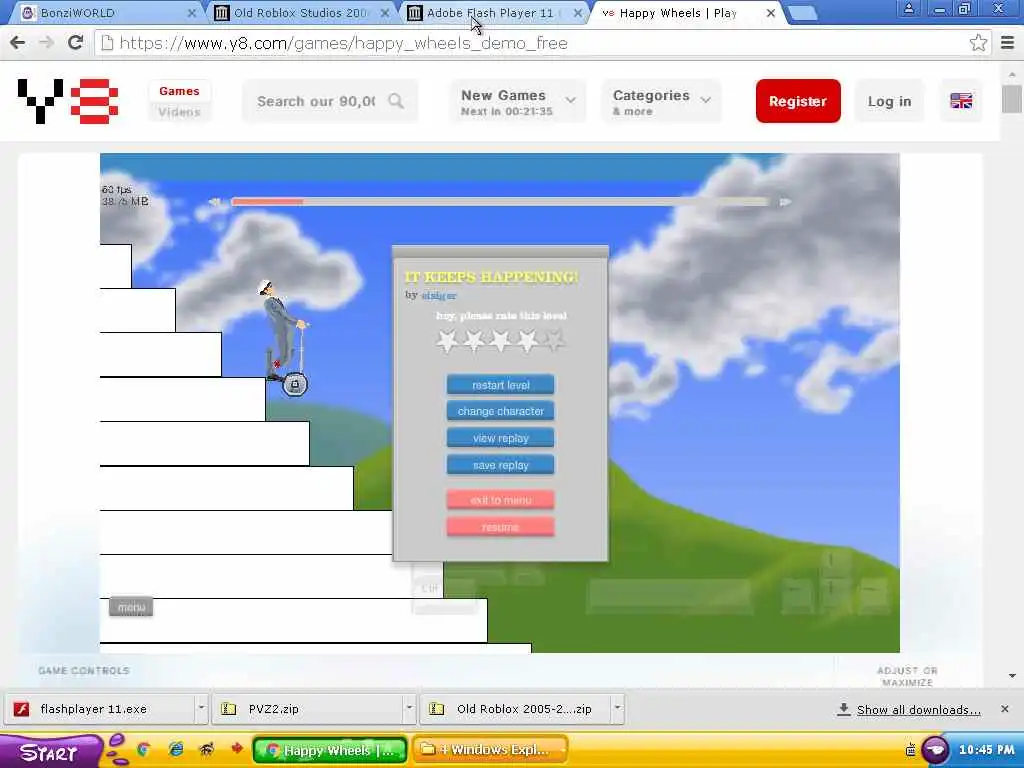
Task: Click the replay progress bar
Action: pyautogui.click(x=500, y=202)
